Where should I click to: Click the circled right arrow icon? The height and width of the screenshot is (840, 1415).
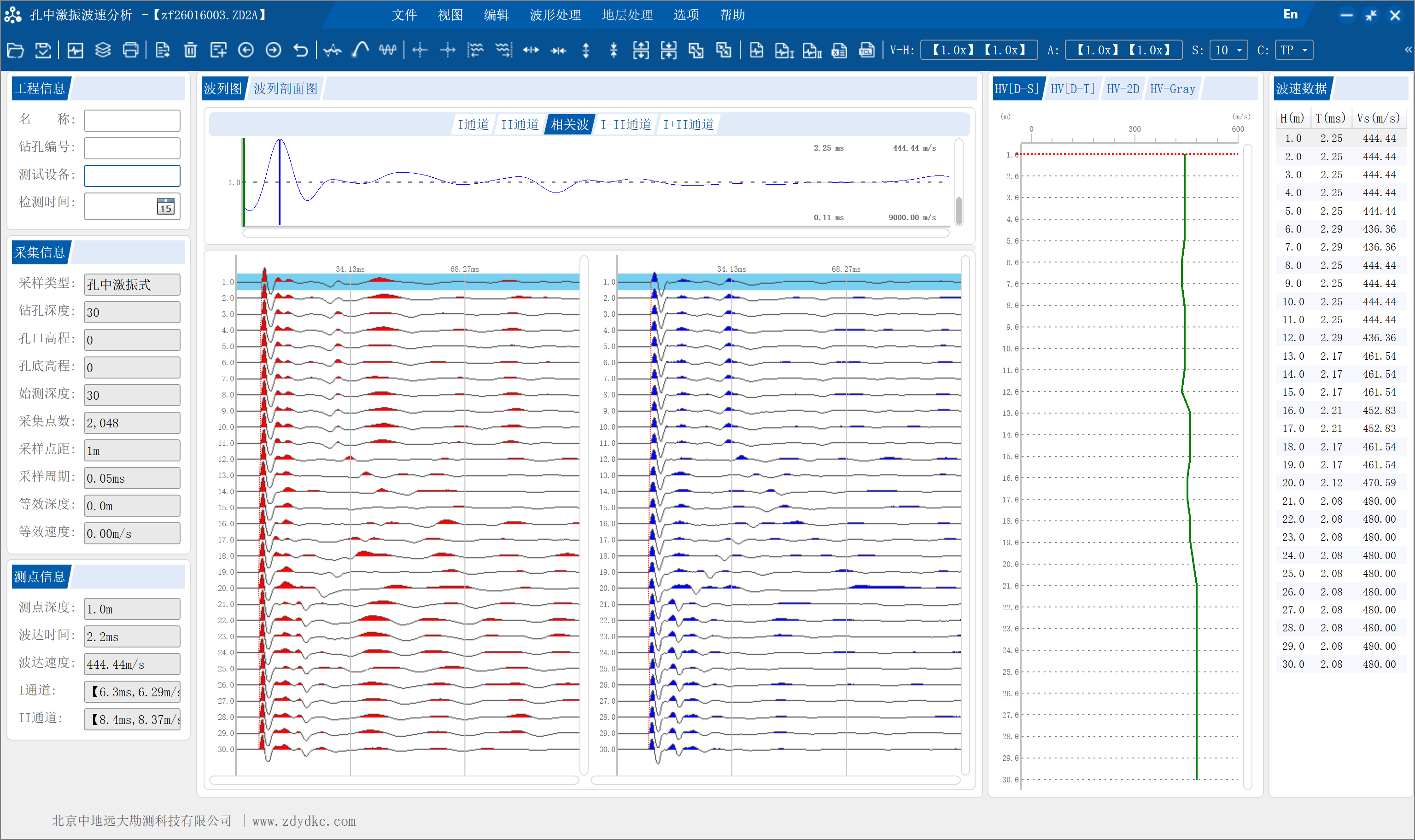pos(274,50)
